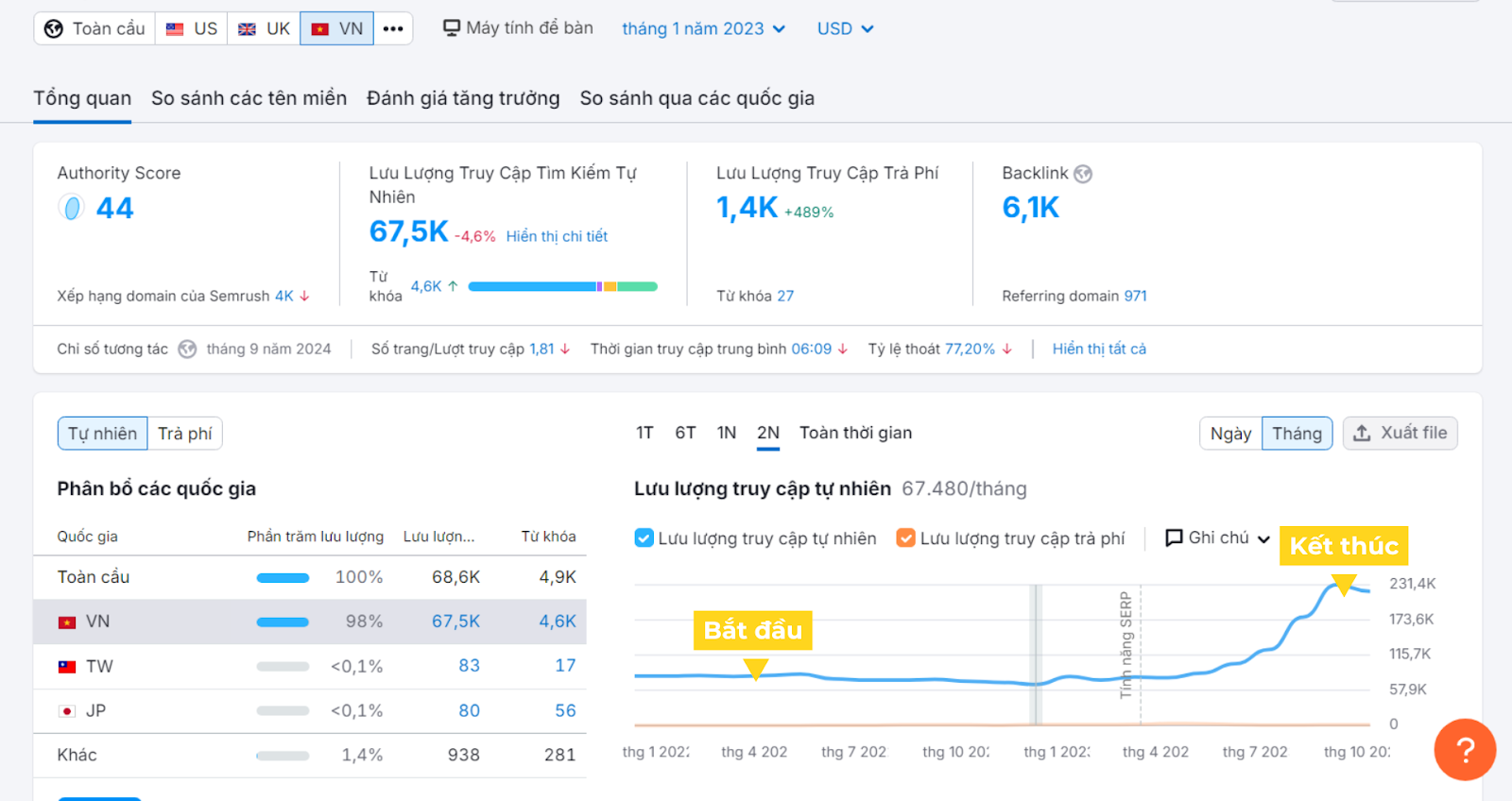Click the Tính năng SERP chart marker

(1126, 644)
